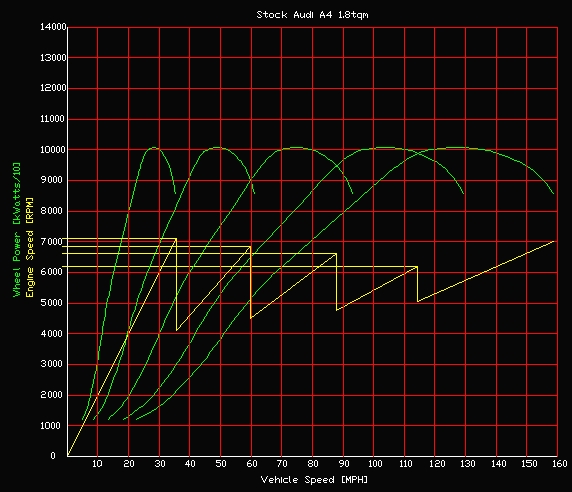Click the x-axis value 50
The height and width of the screenshot is (492, 572).
click(x=221, y=464)
